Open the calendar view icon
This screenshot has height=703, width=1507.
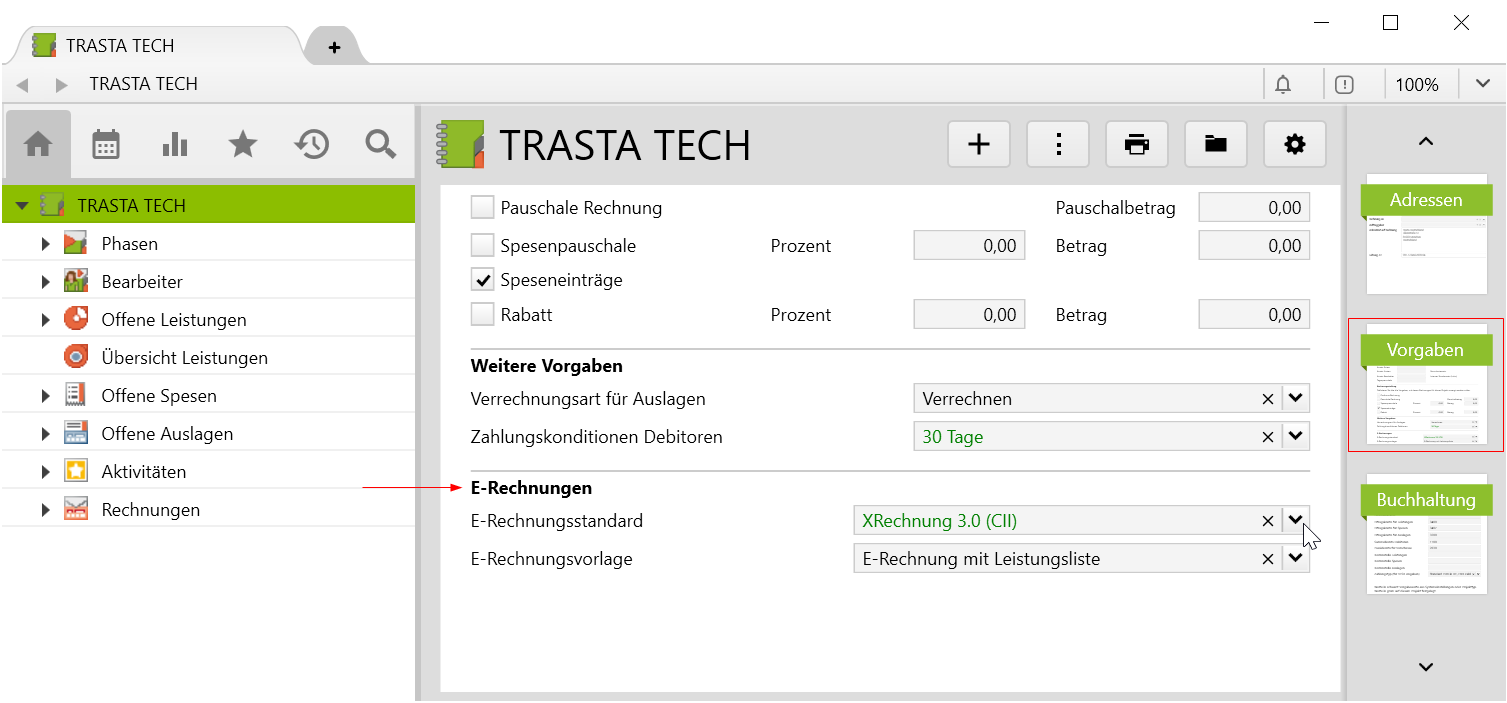click(106, 145)
